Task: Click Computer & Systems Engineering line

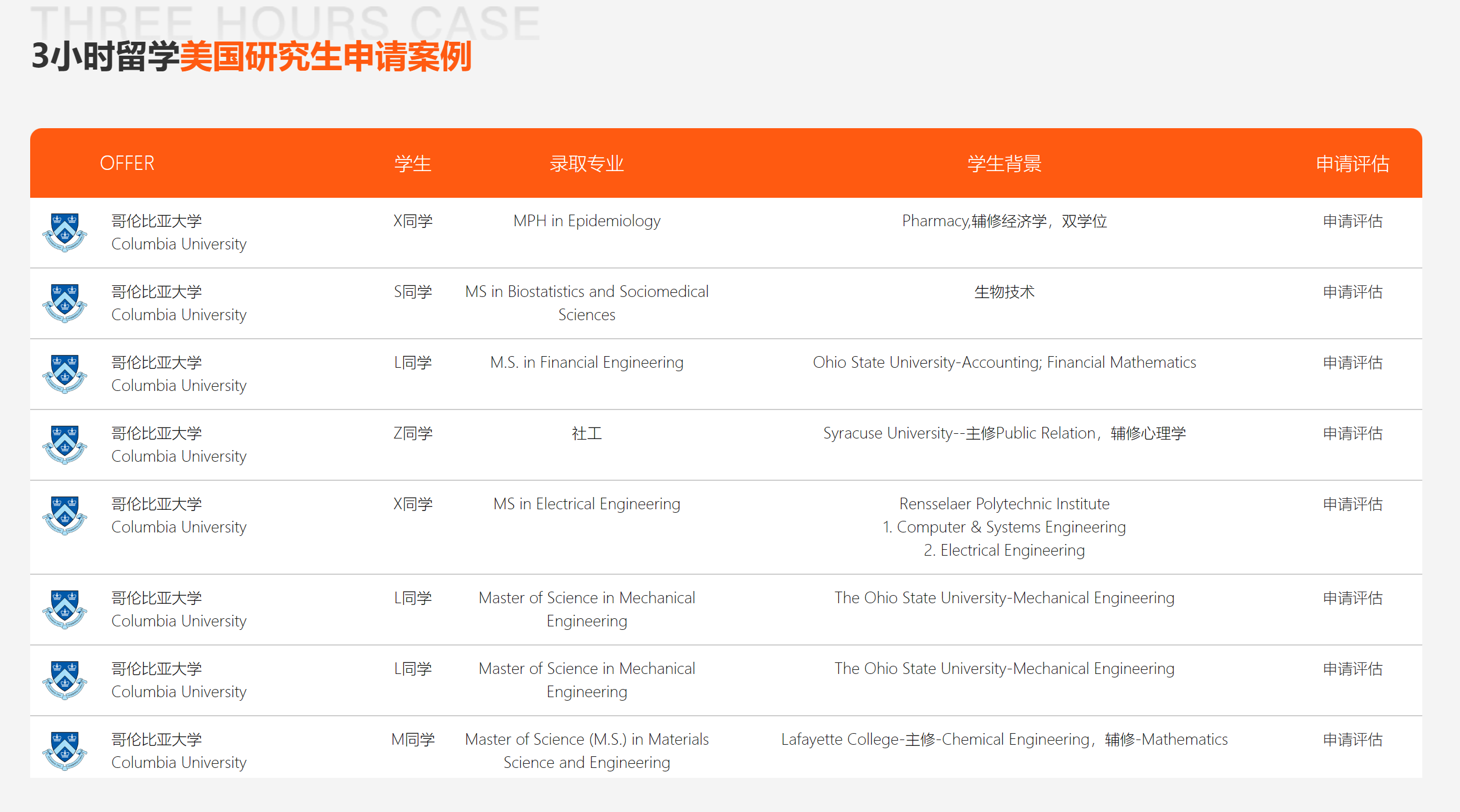Action: (1005, 527)
